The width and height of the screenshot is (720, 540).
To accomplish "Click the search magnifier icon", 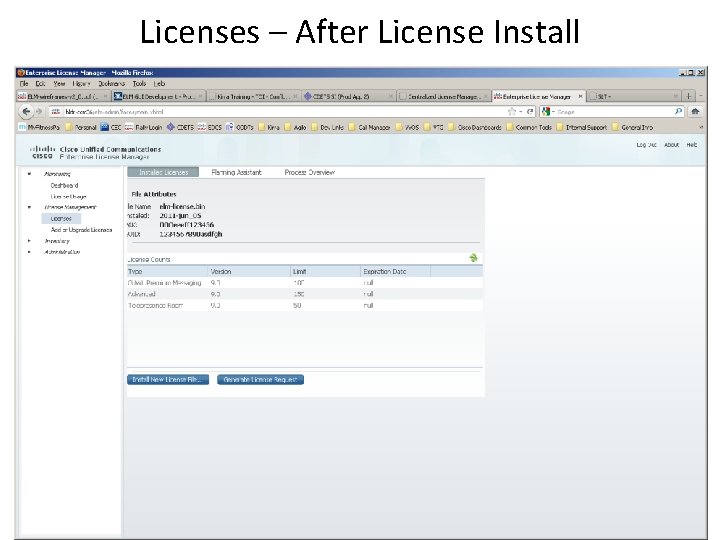I will 678,111.
